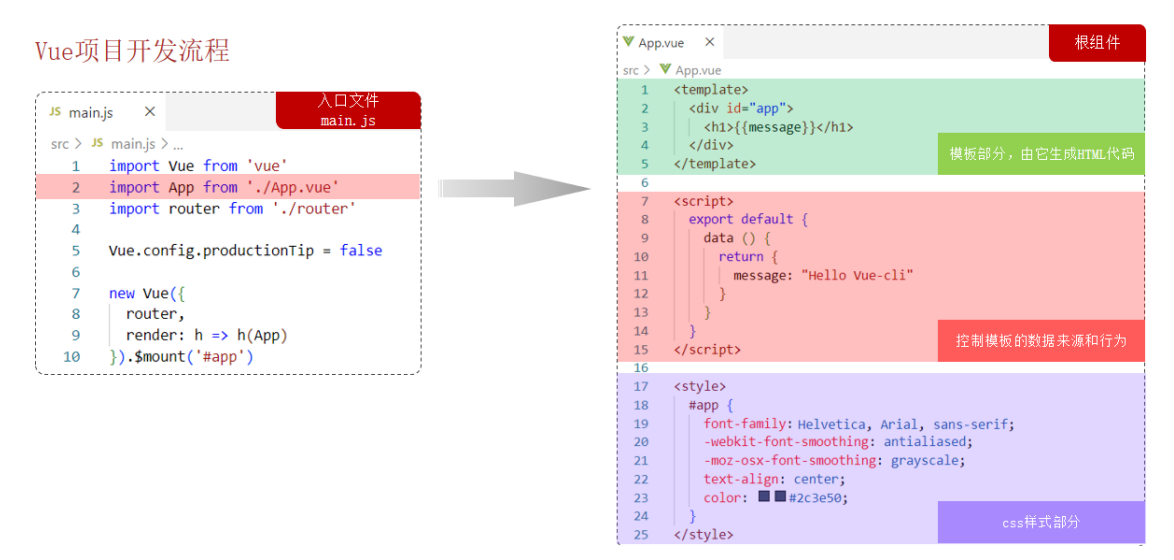1174x560 pixels.
Task: Click line "}).$mount('#app')"
Action: pyautogui.click(x=182, y=356)
